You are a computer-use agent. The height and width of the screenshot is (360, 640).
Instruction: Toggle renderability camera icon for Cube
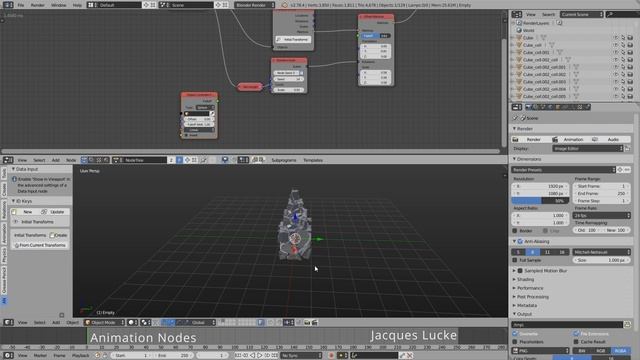pos(630,38)
